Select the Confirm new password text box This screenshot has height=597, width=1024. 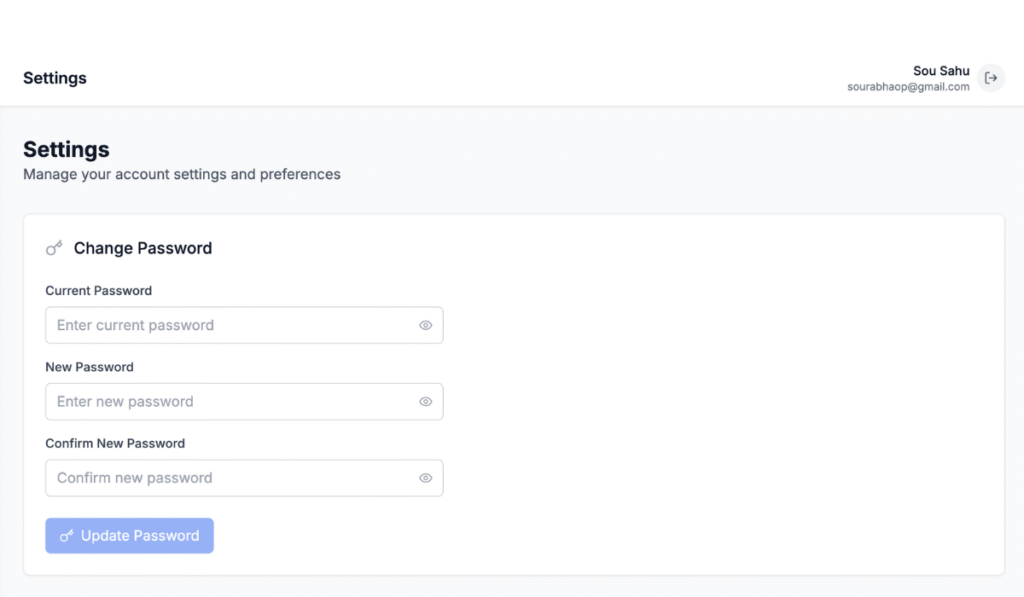[230, 478]
